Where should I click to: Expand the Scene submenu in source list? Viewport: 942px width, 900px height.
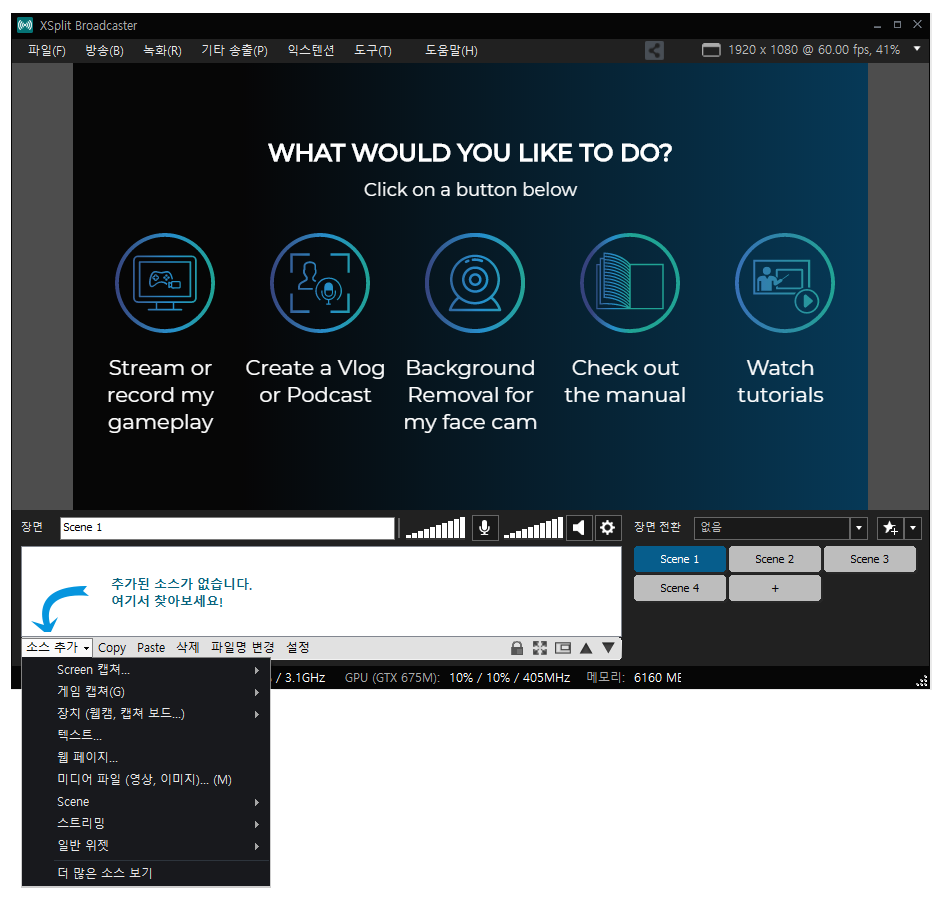(x=145, y=802)
